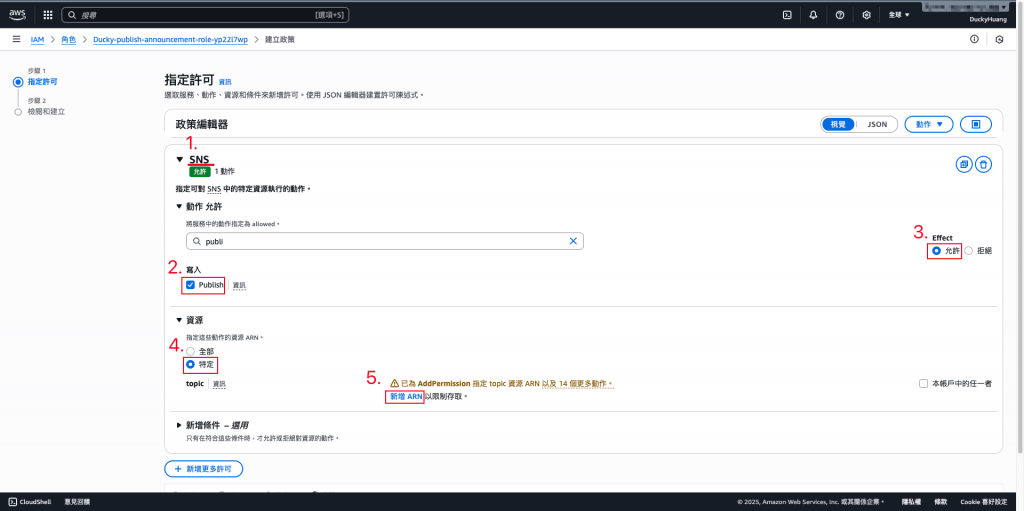Go to IAM breadcrumb link
Viewport: 1024px width, 511px height.
pos(37,40)
